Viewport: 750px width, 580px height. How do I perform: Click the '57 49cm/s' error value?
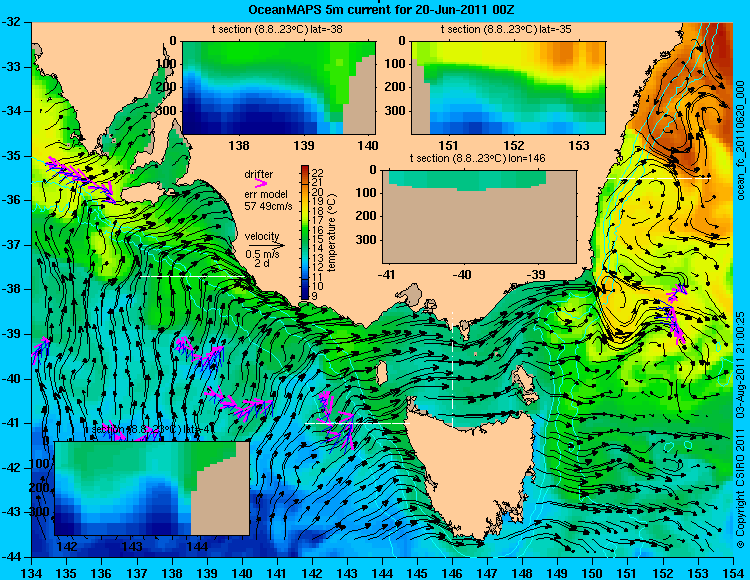(268, 206)
